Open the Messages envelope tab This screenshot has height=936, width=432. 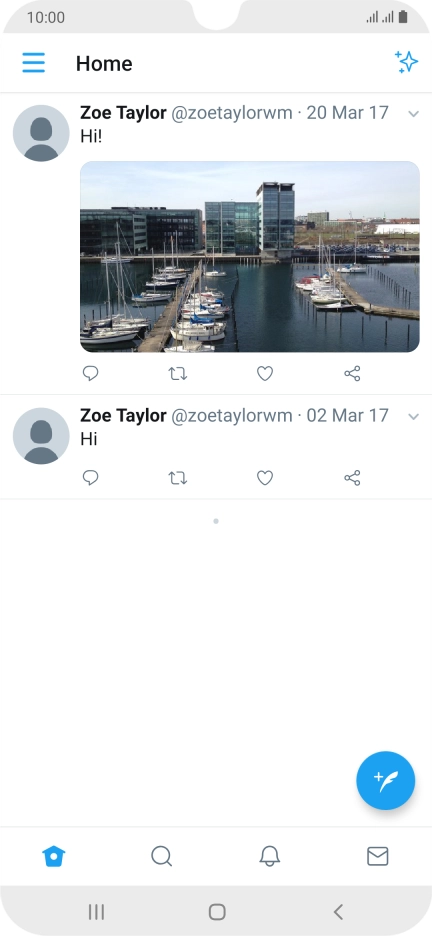[378, 857]
